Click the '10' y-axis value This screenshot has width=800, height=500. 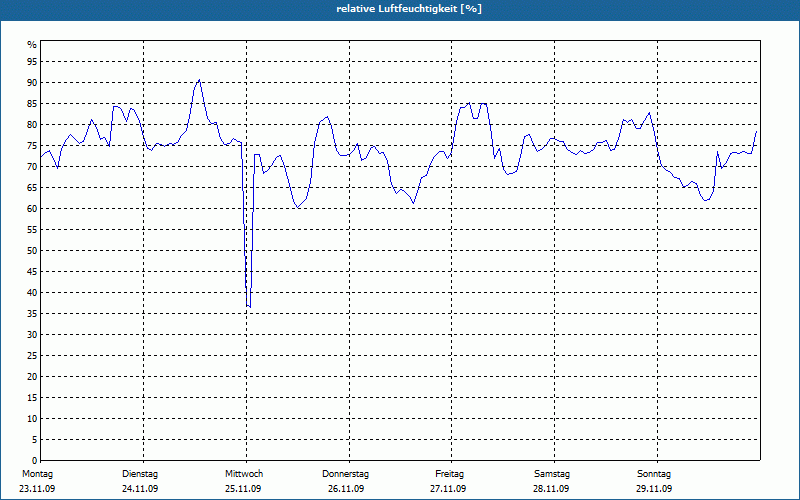click(32, 418)
